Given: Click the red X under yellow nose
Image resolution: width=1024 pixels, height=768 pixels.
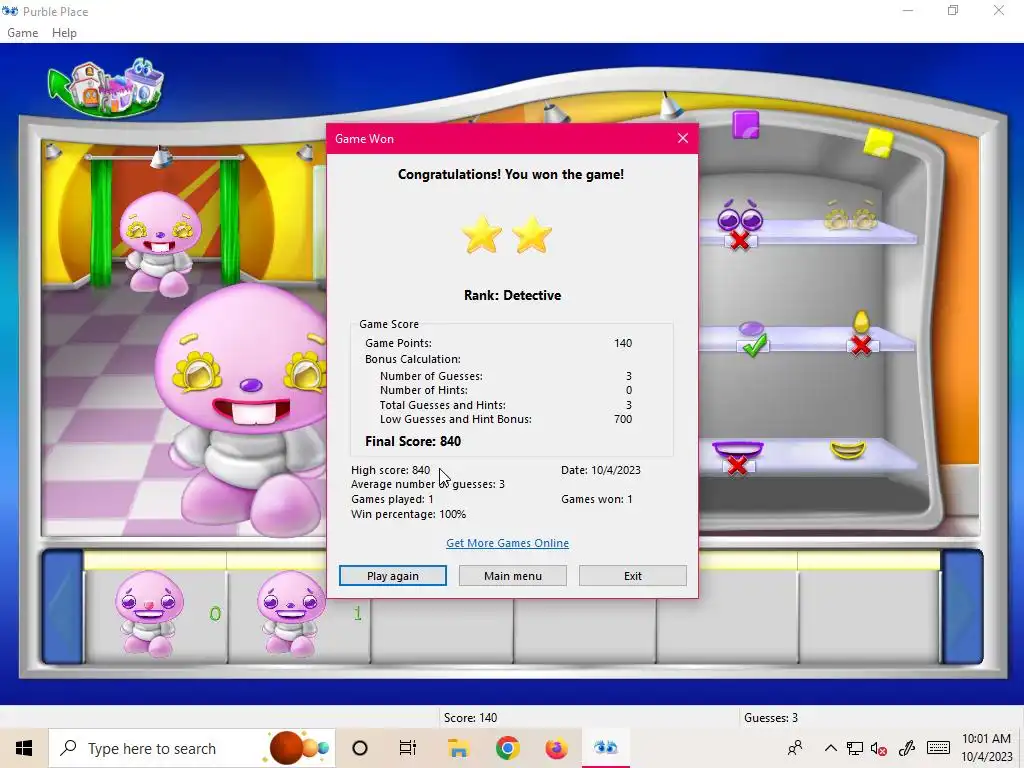Looking at the screenshot, I should pyautogui.click(x=861, y=345).
